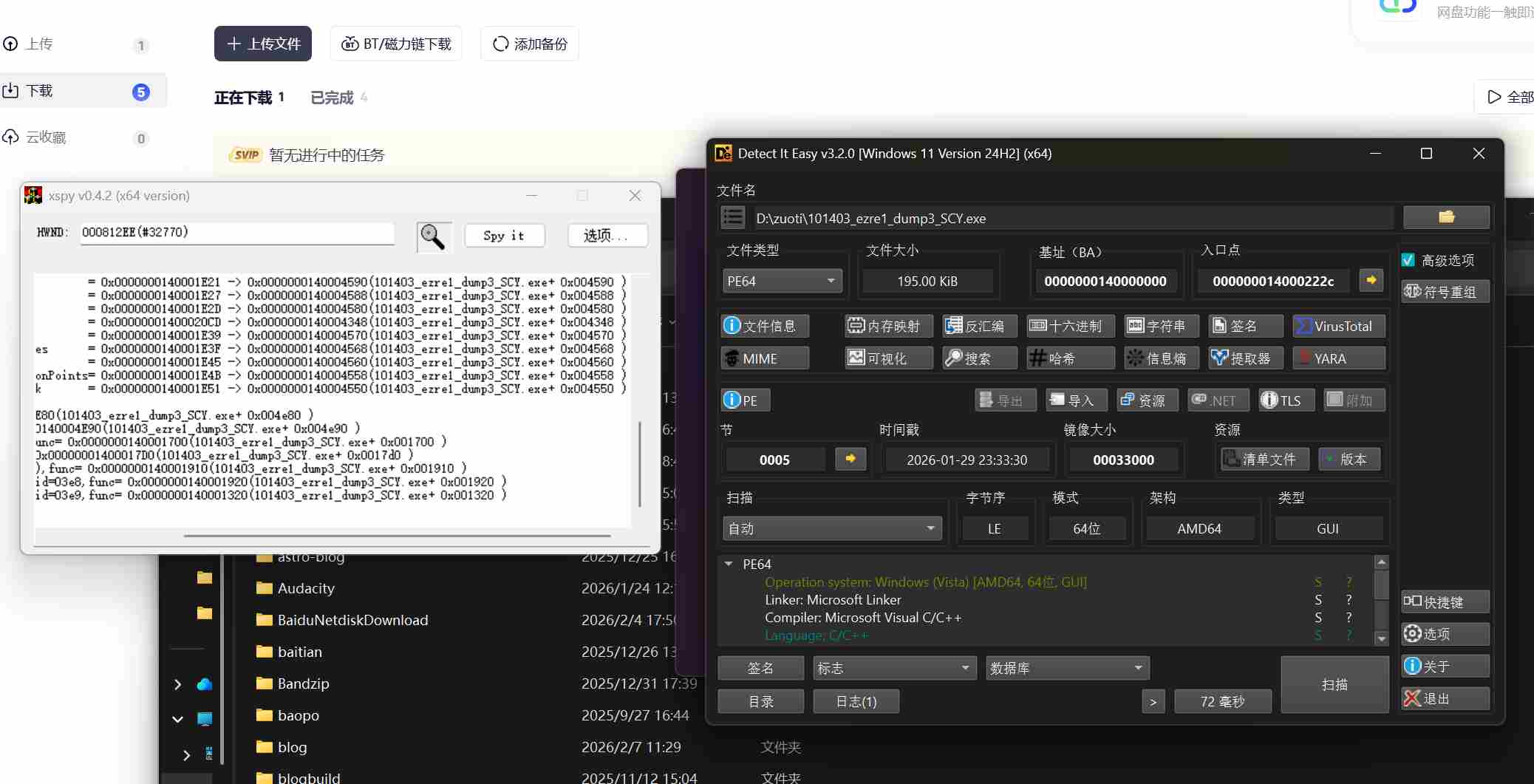The height and width of the screenshot is (784, 1534).
Task: Click BT/磁力链下载 button
Action: pyautogui.click(x=396, y=44)
